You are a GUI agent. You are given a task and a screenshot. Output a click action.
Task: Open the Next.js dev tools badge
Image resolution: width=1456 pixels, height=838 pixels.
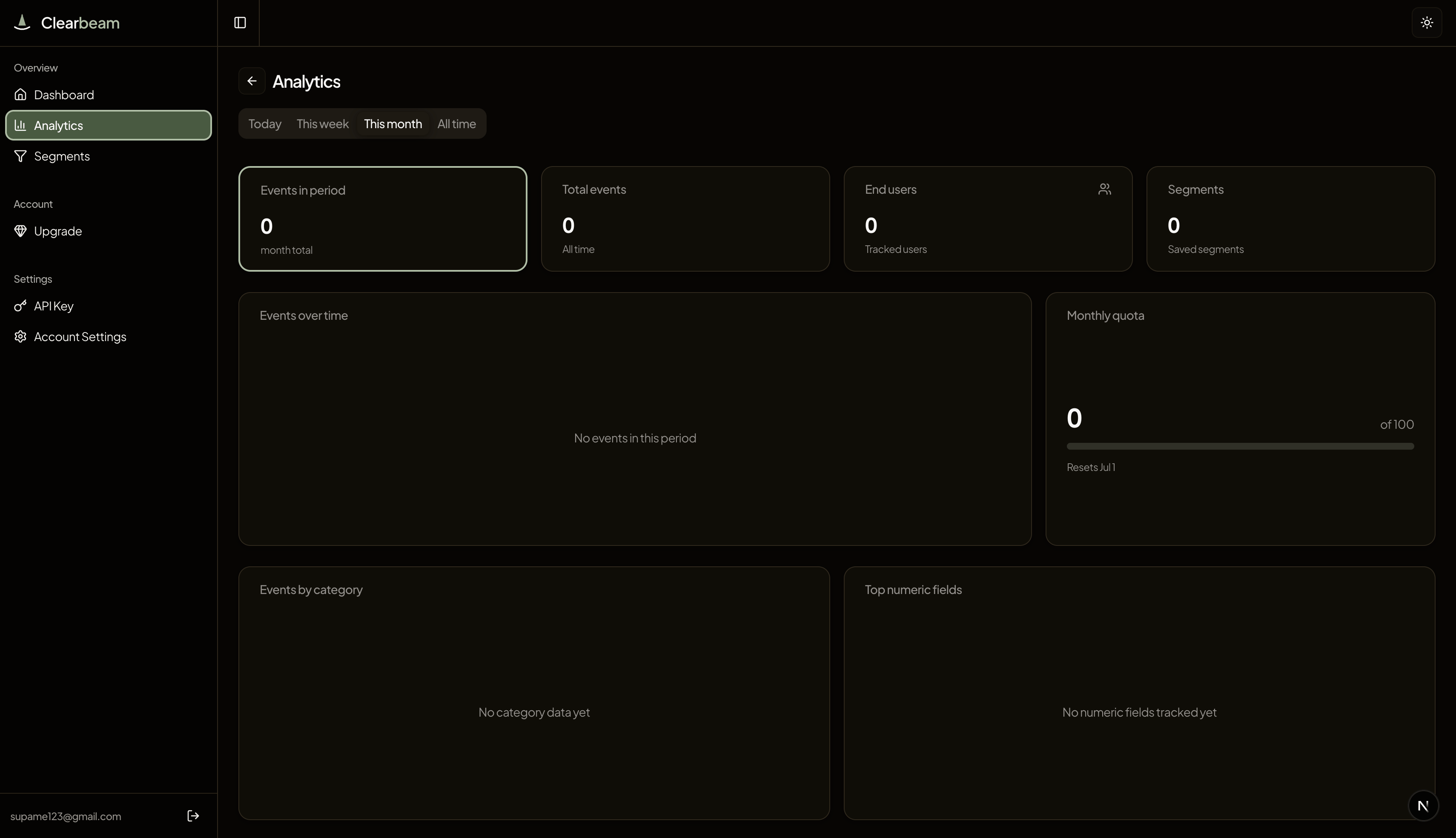1423,806
